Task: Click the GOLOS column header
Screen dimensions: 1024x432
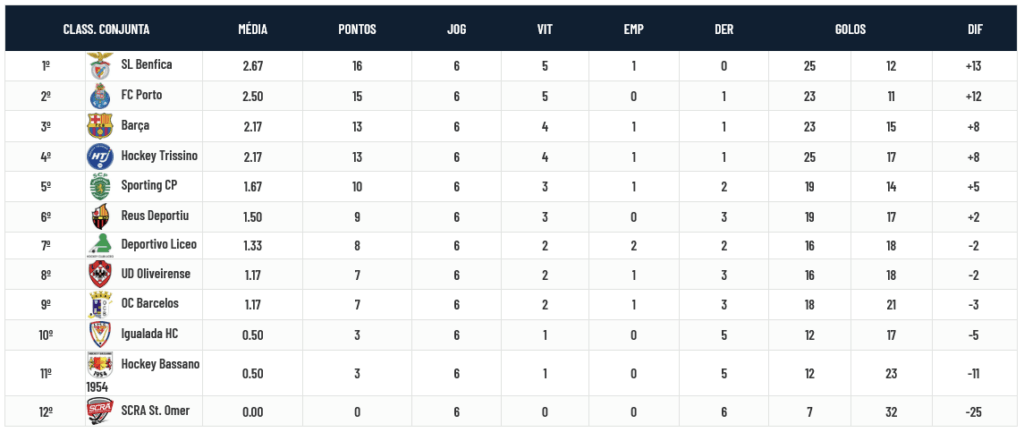Action: (x=850, y=29)
